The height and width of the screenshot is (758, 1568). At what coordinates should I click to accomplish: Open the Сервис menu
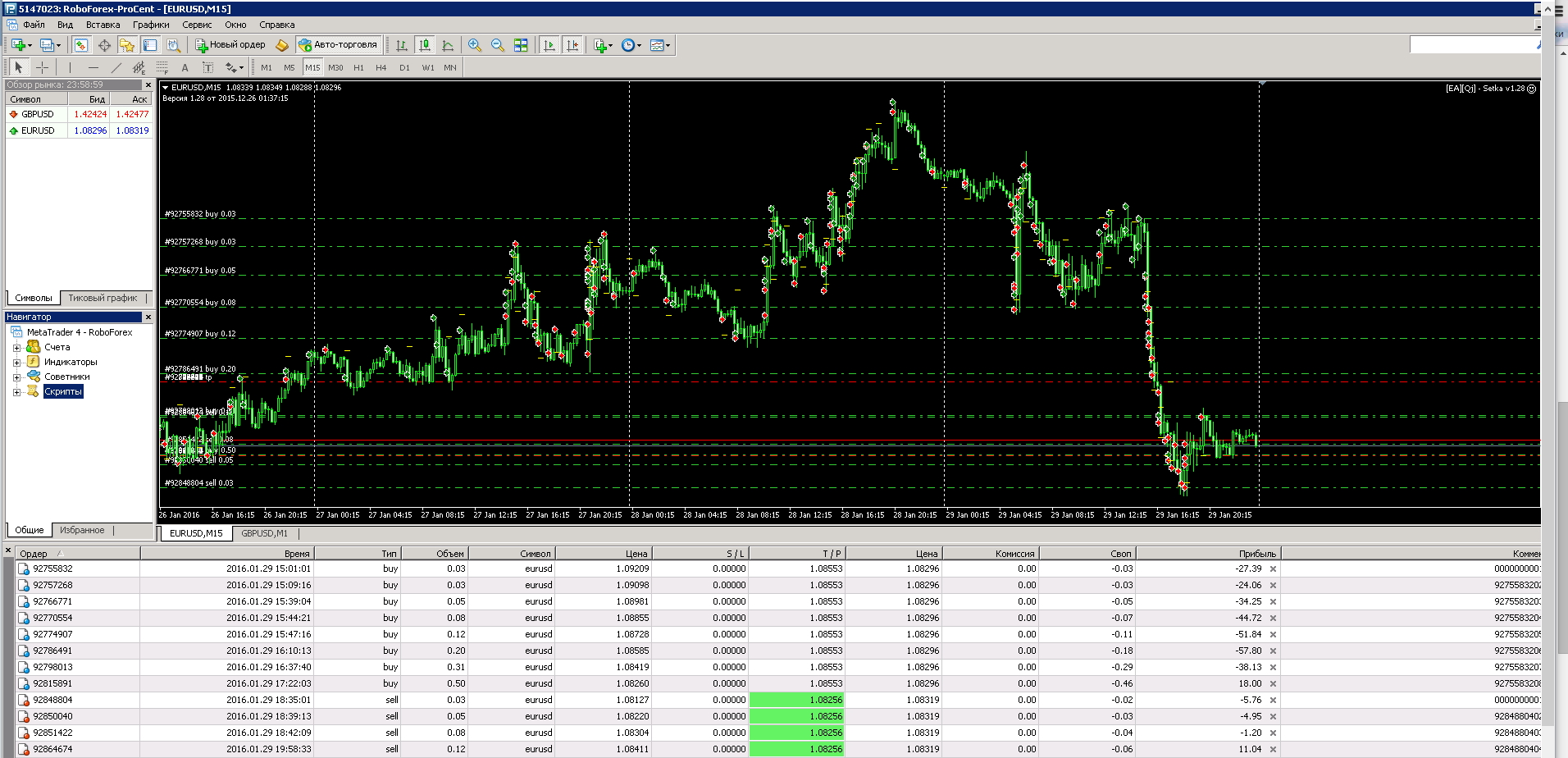click(x=197, y=25)
